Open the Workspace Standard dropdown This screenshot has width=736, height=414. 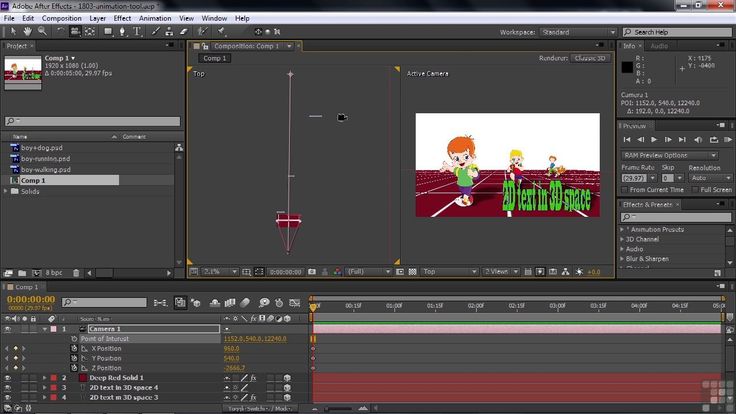coord(578,32)
